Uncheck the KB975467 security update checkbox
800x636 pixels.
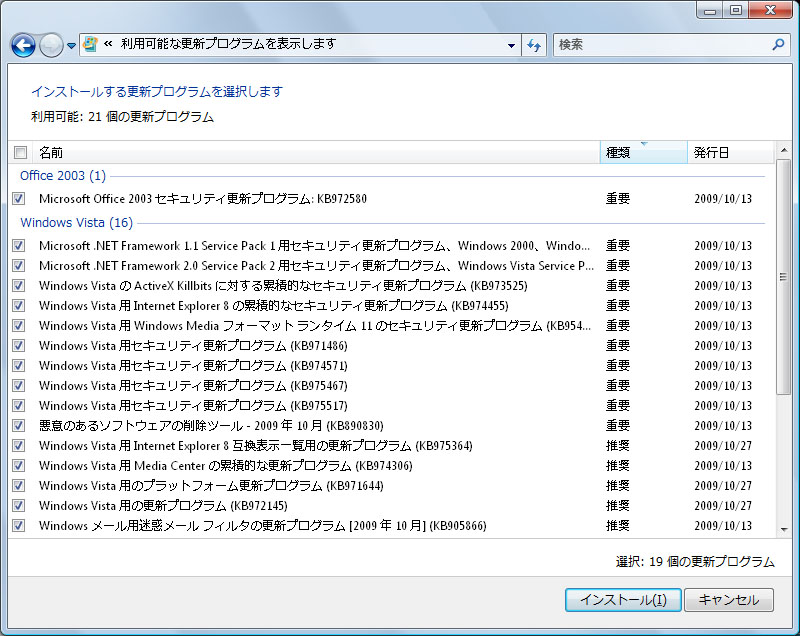click(19, 385)
